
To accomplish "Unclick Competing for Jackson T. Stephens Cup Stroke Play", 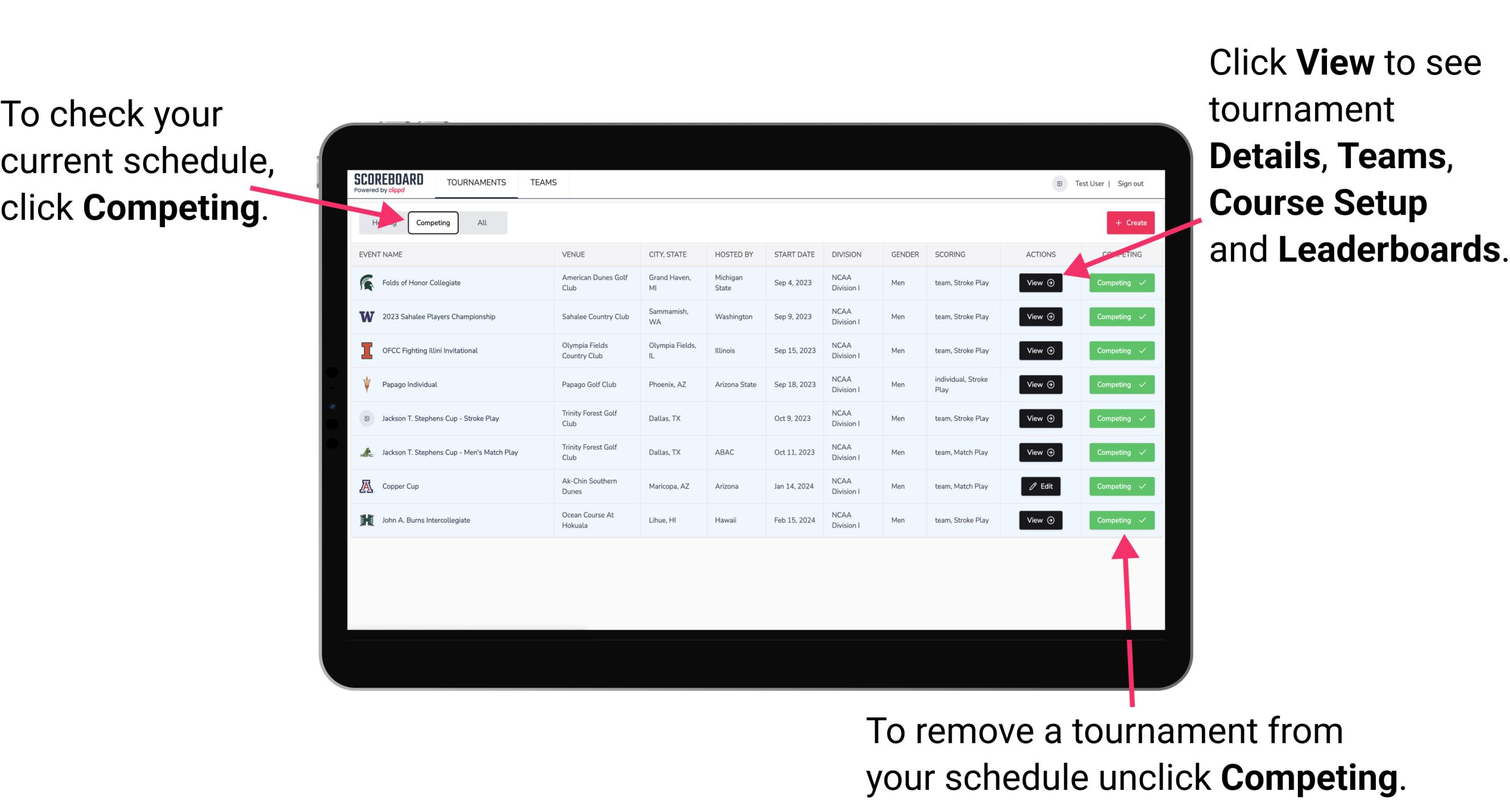I will pos(1118,418).
